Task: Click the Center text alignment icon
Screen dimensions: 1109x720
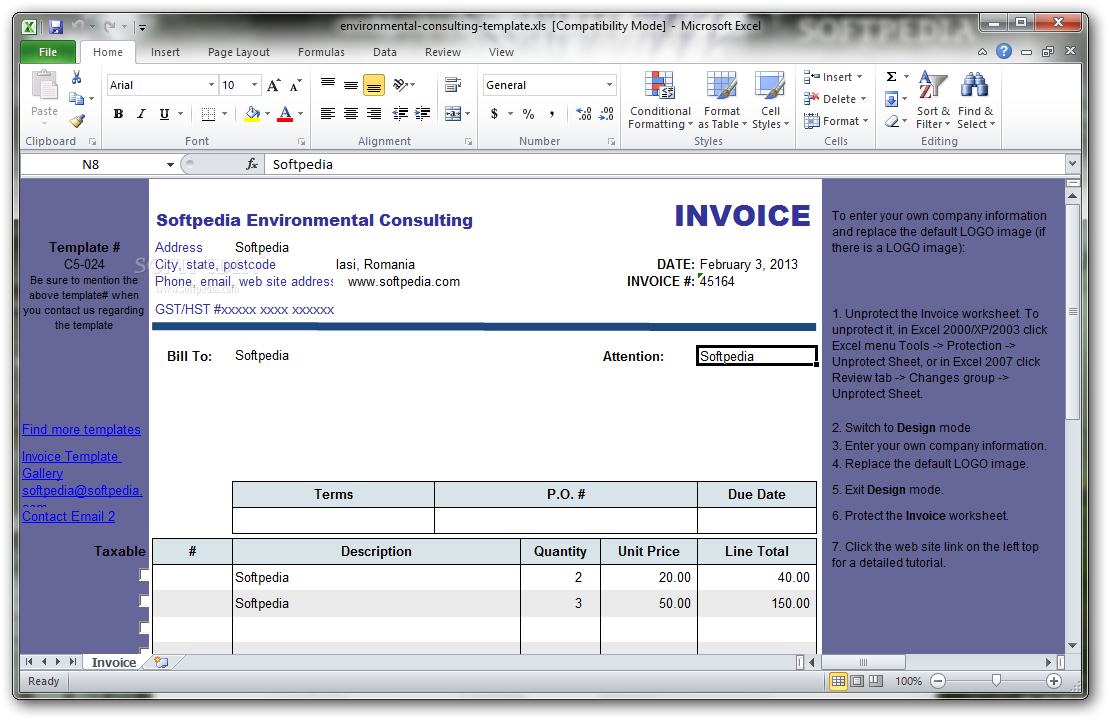Action: pyautogui.click(x=351, y=114)
